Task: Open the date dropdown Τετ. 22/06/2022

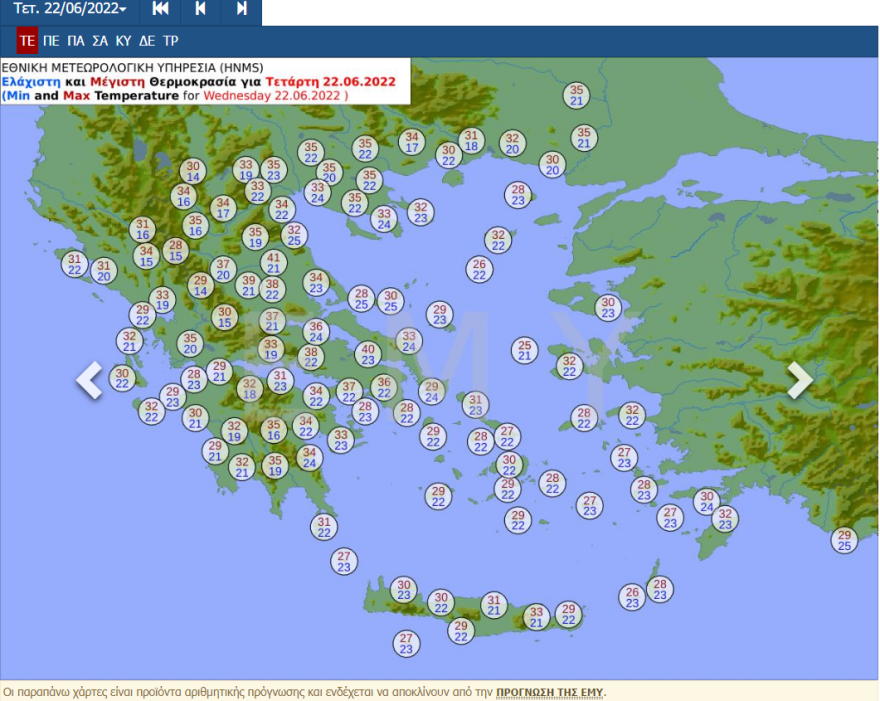Action: tap(70, 9)
